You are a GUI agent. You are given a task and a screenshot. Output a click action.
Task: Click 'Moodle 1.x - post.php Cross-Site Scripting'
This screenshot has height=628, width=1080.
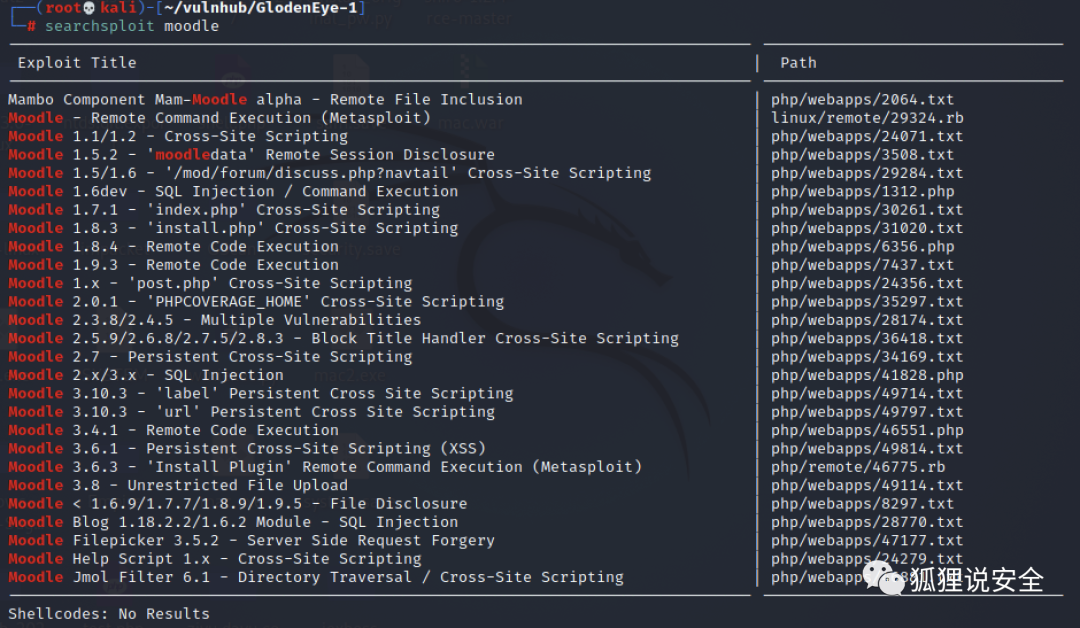pyautogui.click(x=210, y=283)
